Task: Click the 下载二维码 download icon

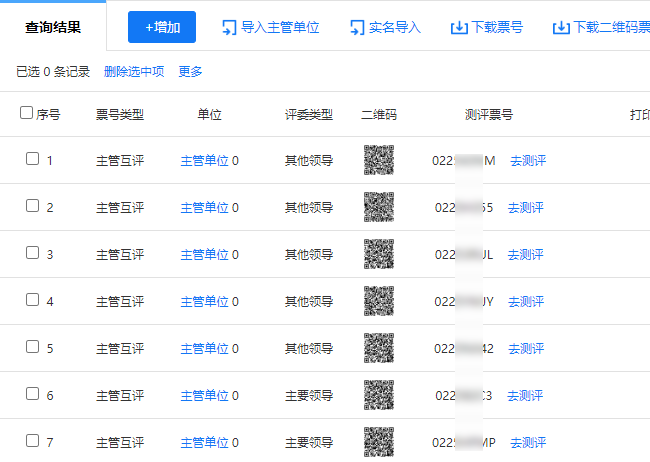Action: [561, 28]
